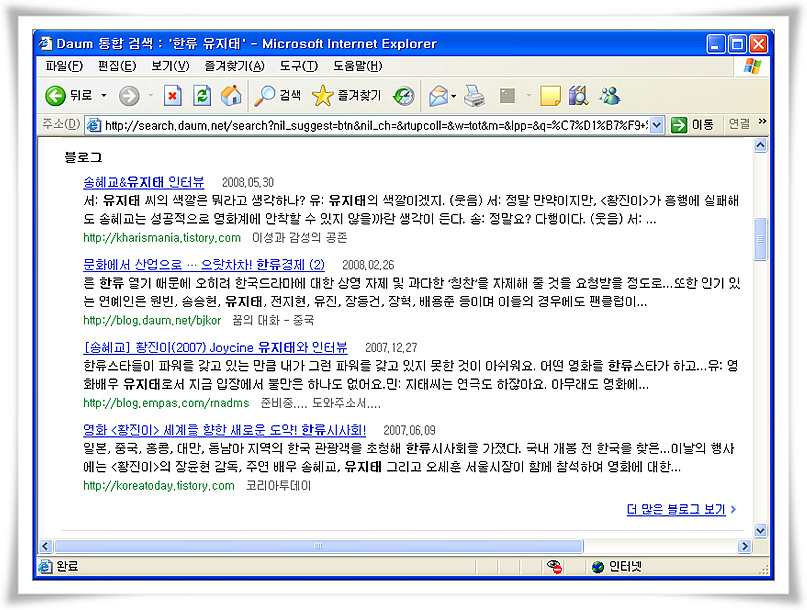Click the IE title bar page icon
Image resolution: width=807 pixels, height=610 pixels.
point(45,43)
